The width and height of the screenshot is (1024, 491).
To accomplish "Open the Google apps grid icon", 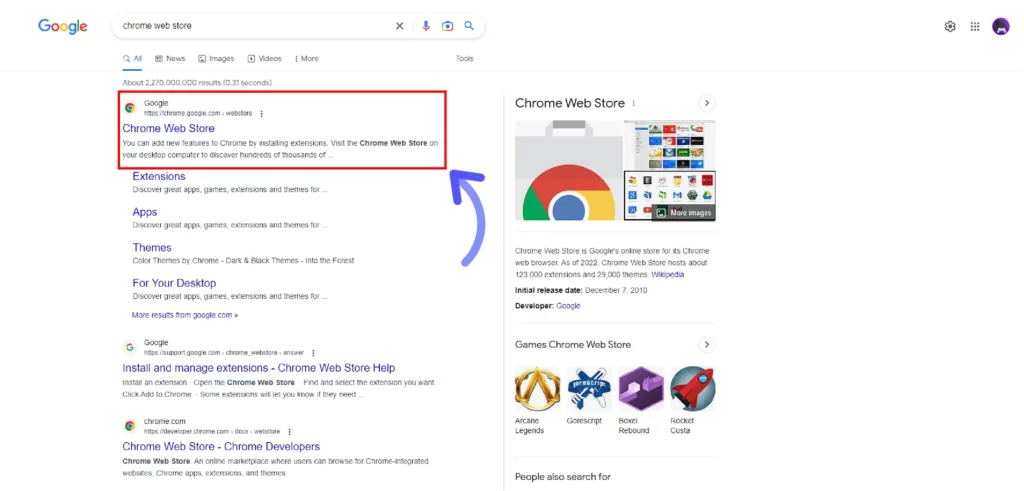I will [x=975, y=26].
